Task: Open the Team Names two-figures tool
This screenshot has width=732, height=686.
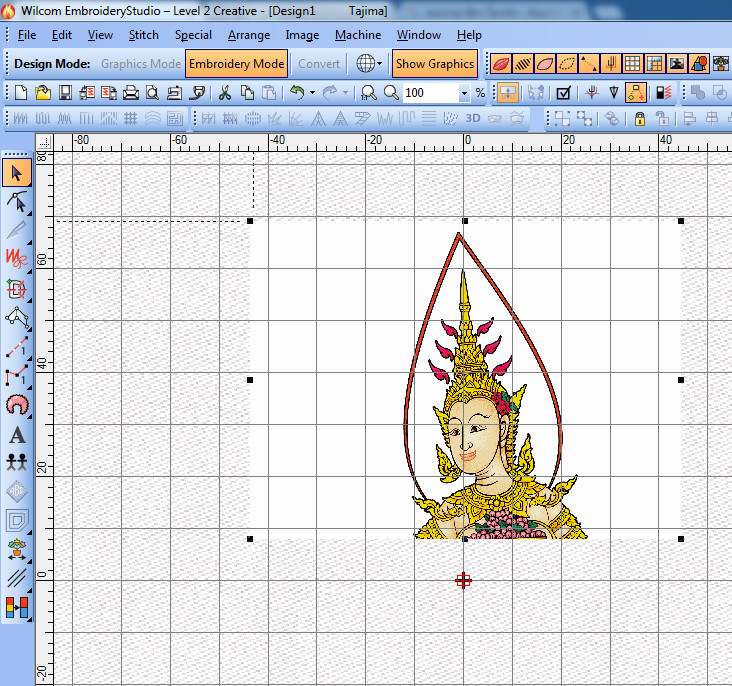Action: pyautogui.click(x=17, y=462)
